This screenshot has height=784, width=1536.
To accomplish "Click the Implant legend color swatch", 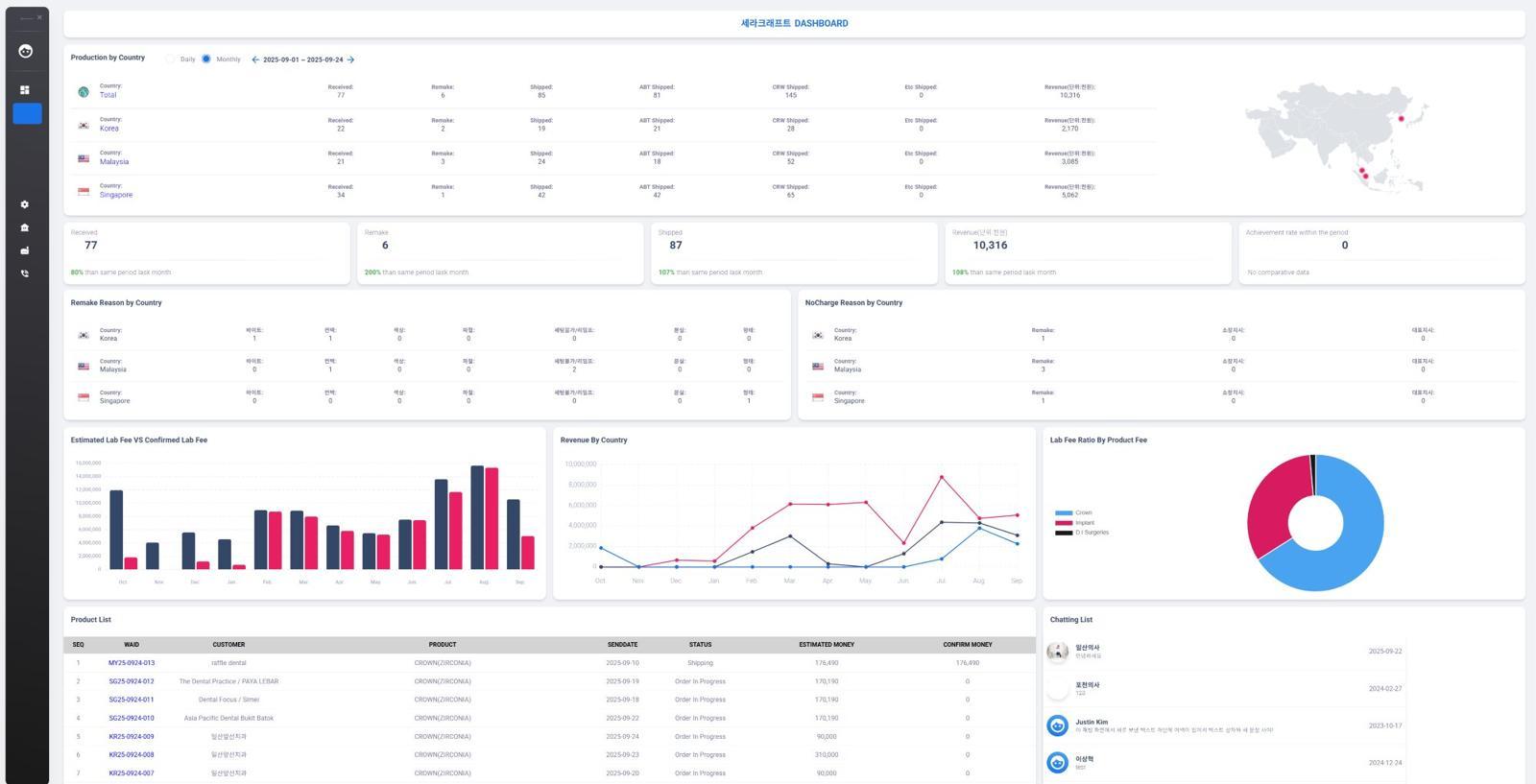I will [1063, 523].
